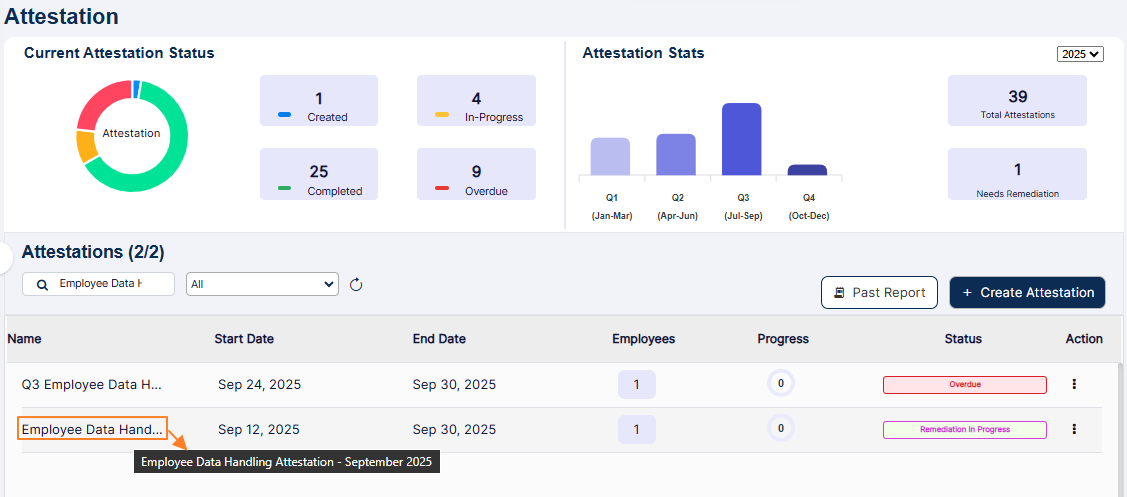Select the Q3 bar in Attestation Stats chart
Image resolution: width=1127 pixels, height=497 pixels.
pos(742,140)
